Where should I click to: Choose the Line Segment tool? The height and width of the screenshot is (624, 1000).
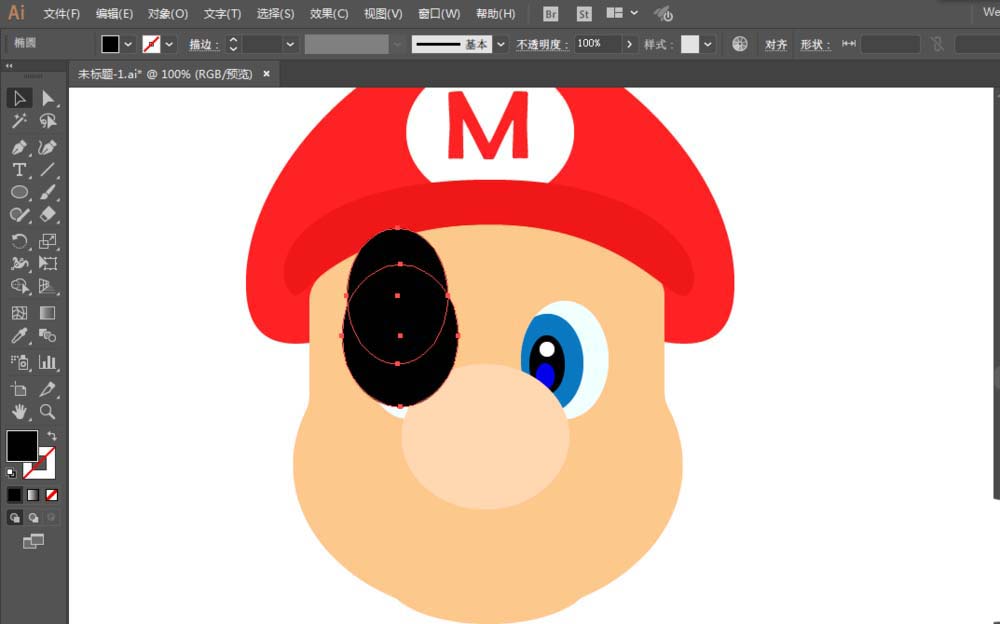coord(48,170)
